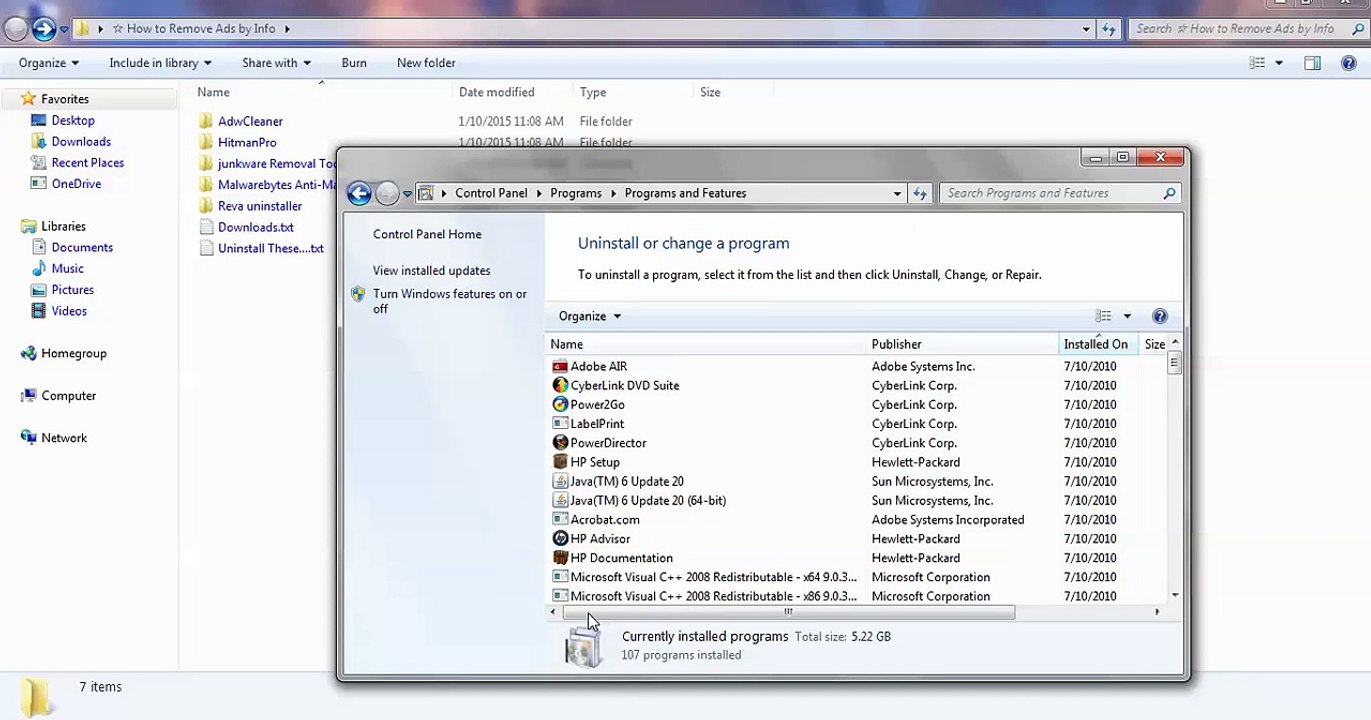Click Control Panel in the breadcrumb path

point(491,193)
